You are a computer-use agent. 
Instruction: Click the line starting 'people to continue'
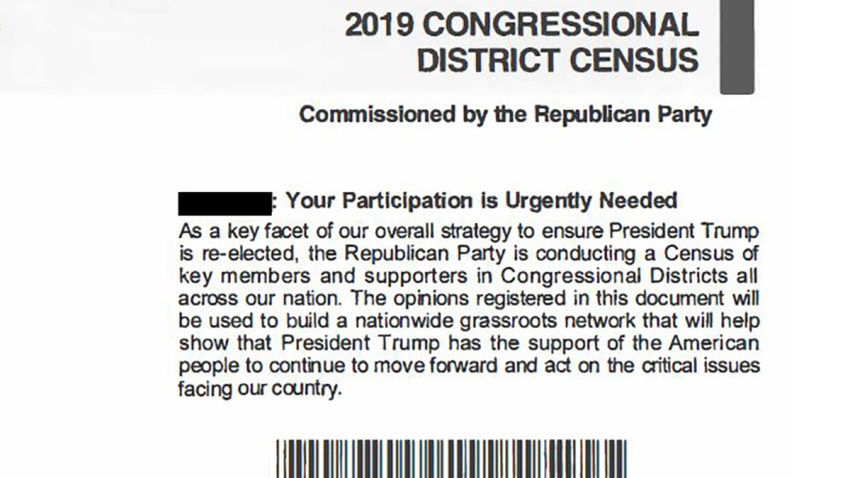tap(468, 366)
